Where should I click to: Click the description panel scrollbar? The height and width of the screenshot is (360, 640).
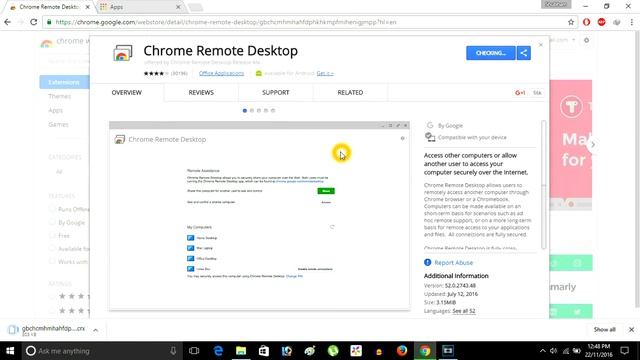543,184
